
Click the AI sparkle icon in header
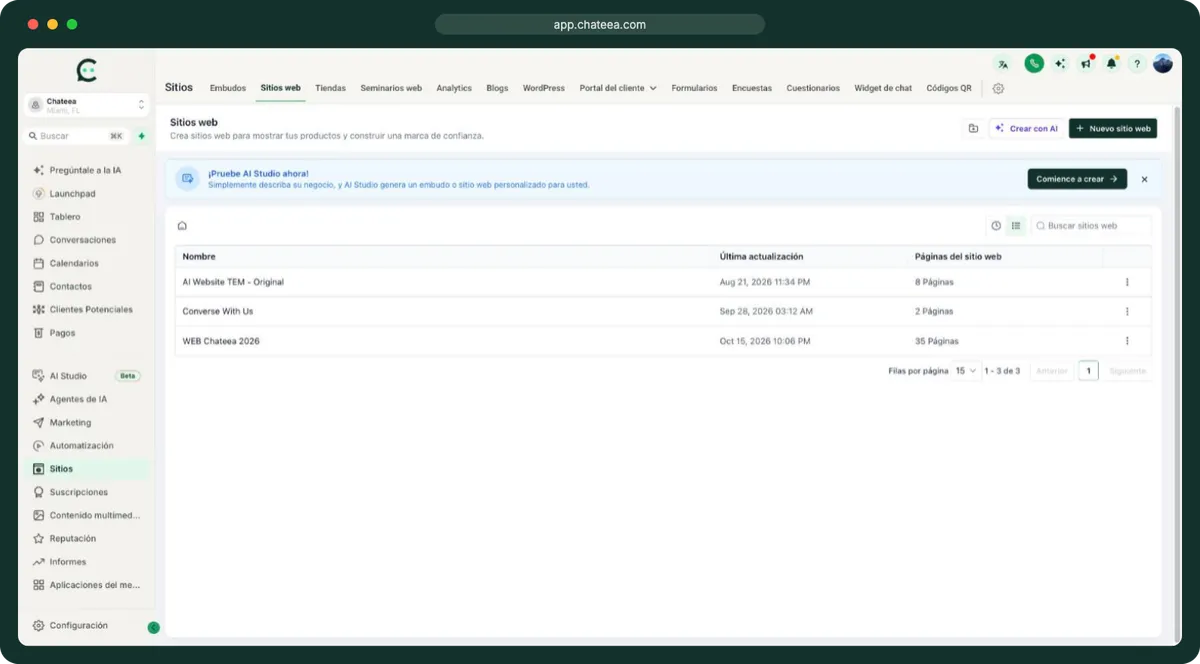(1060, 64)
